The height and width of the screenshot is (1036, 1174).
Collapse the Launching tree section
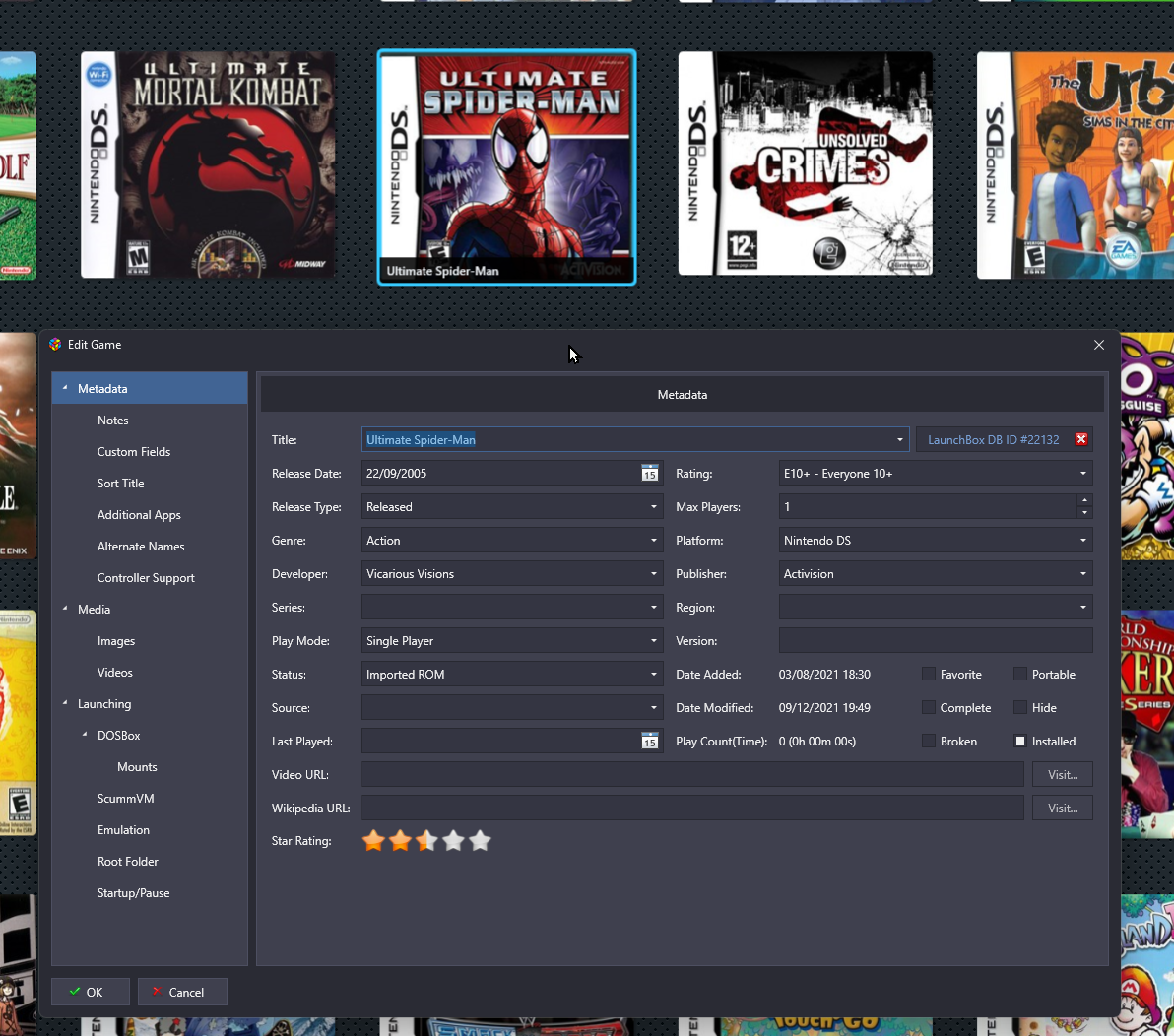click(65, 703)
